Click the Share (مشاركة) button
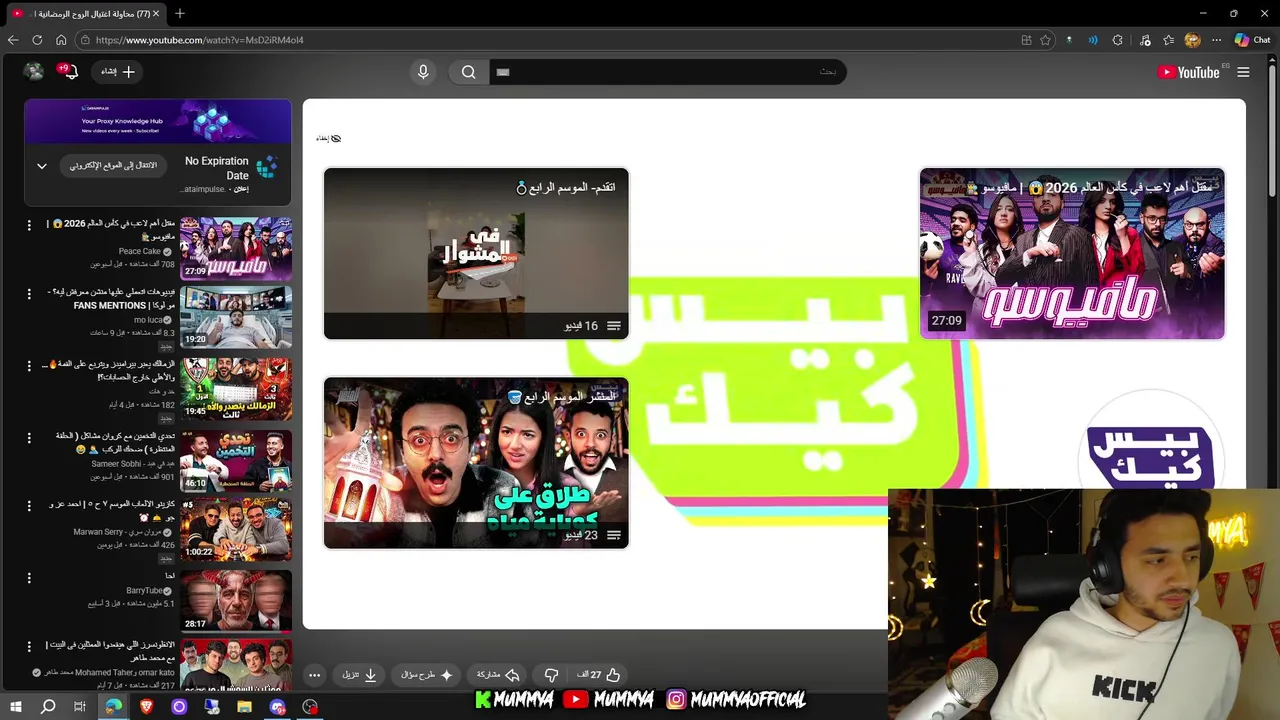This screenshot has width=1280, height=720. tap(498, 675)
